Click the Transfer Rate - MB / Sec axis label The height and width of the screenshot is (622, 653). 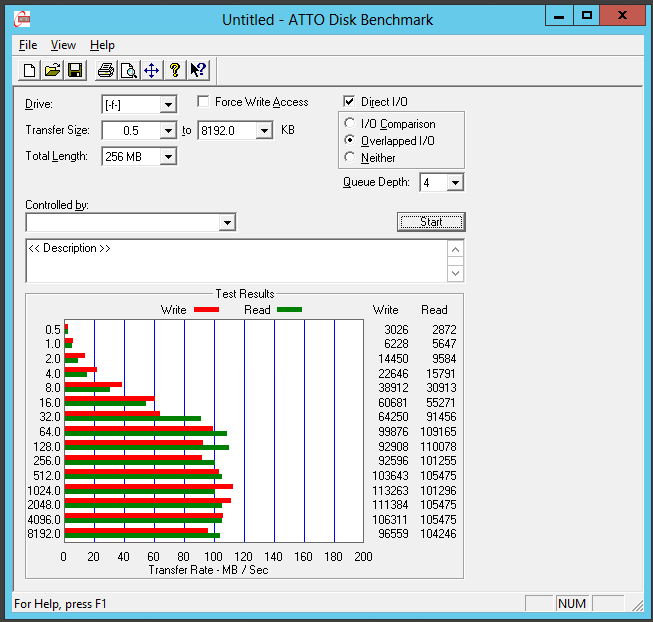click(x=208, y=570)
